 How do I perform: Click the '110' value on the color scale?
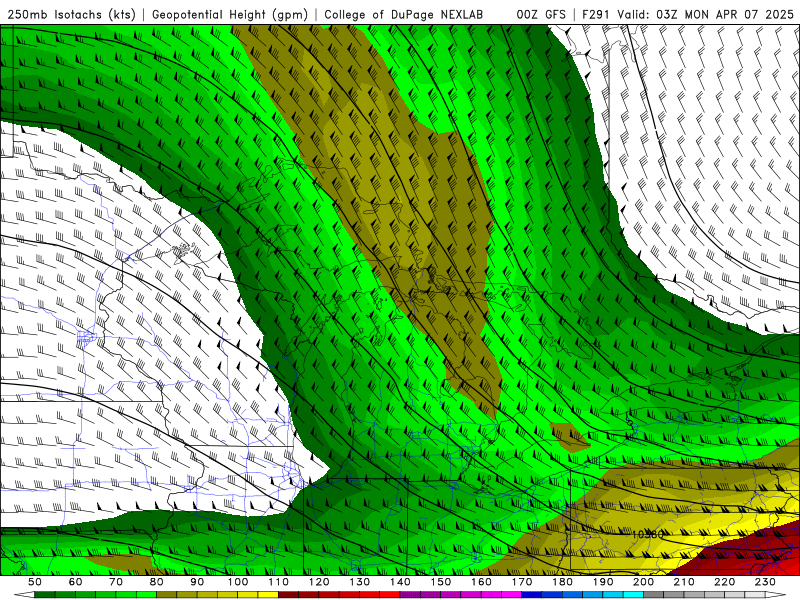[279, 582]
